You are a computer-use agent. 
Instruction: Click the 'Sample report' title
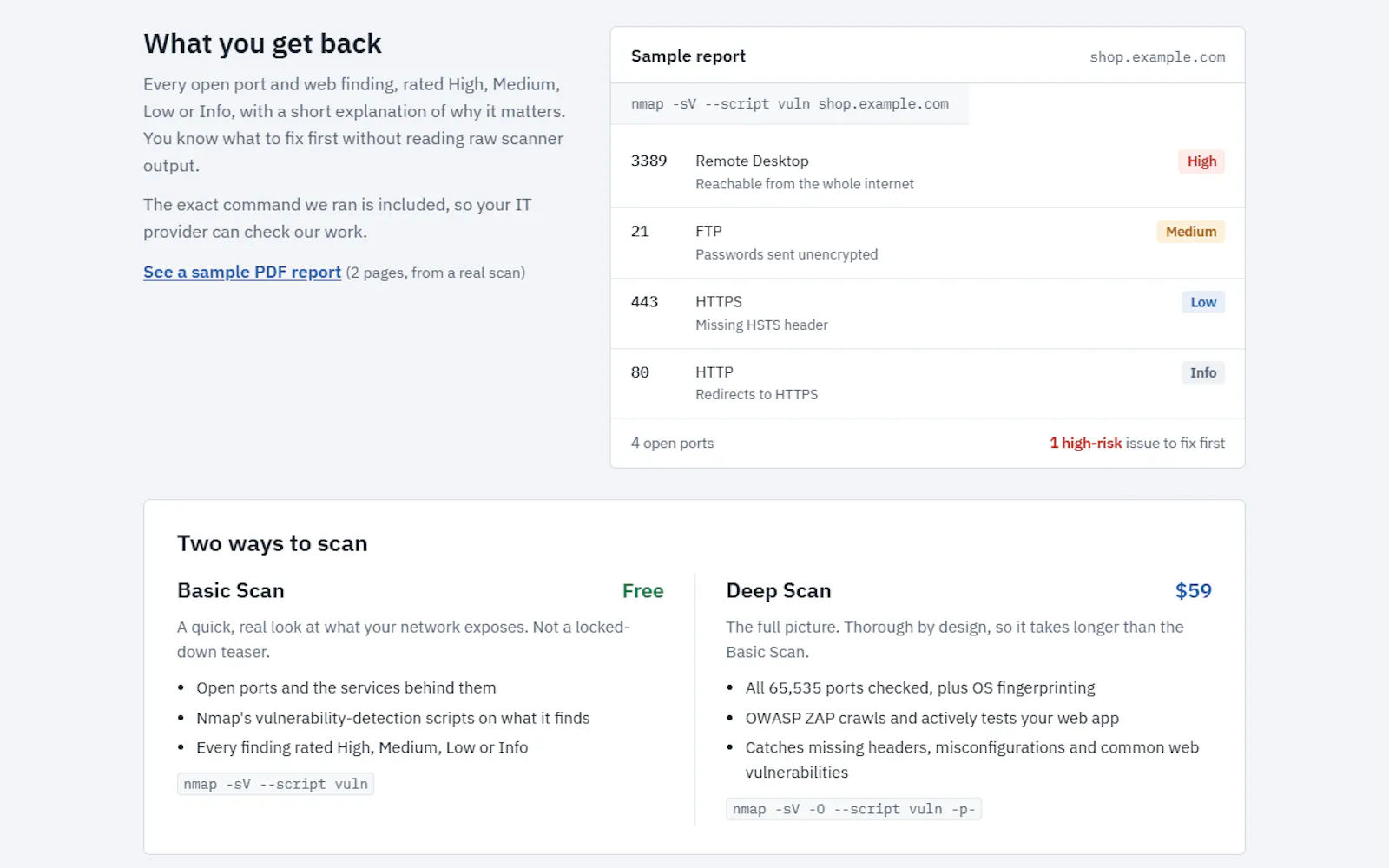(688, 56)
